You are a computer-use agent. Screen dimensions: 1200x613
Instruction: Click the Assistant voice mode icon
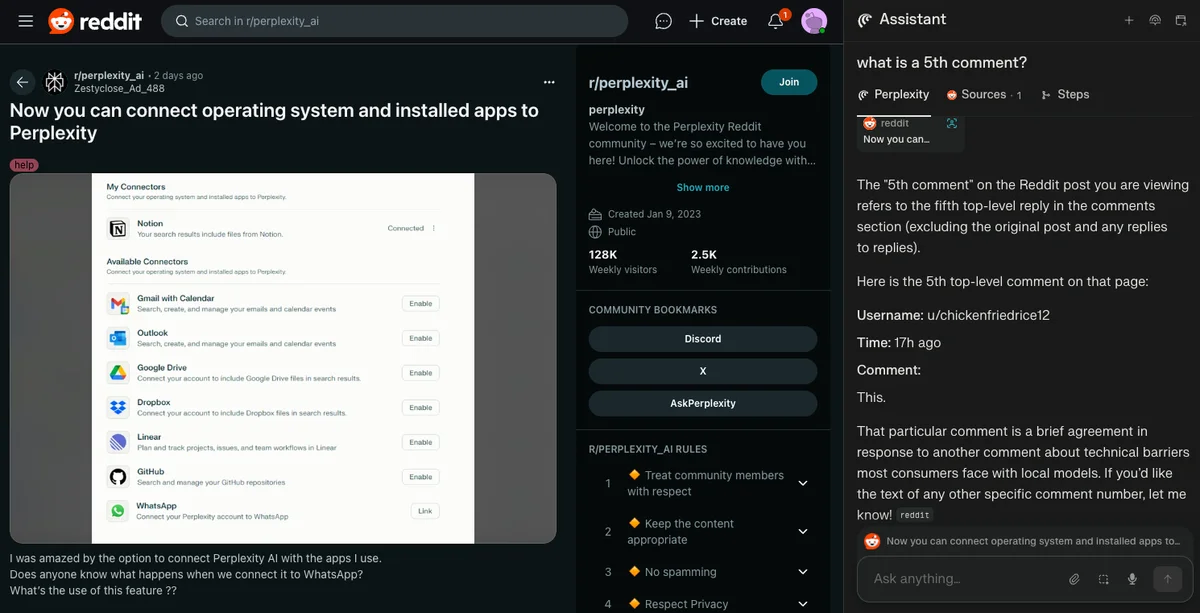click(x=1155, y=20)
